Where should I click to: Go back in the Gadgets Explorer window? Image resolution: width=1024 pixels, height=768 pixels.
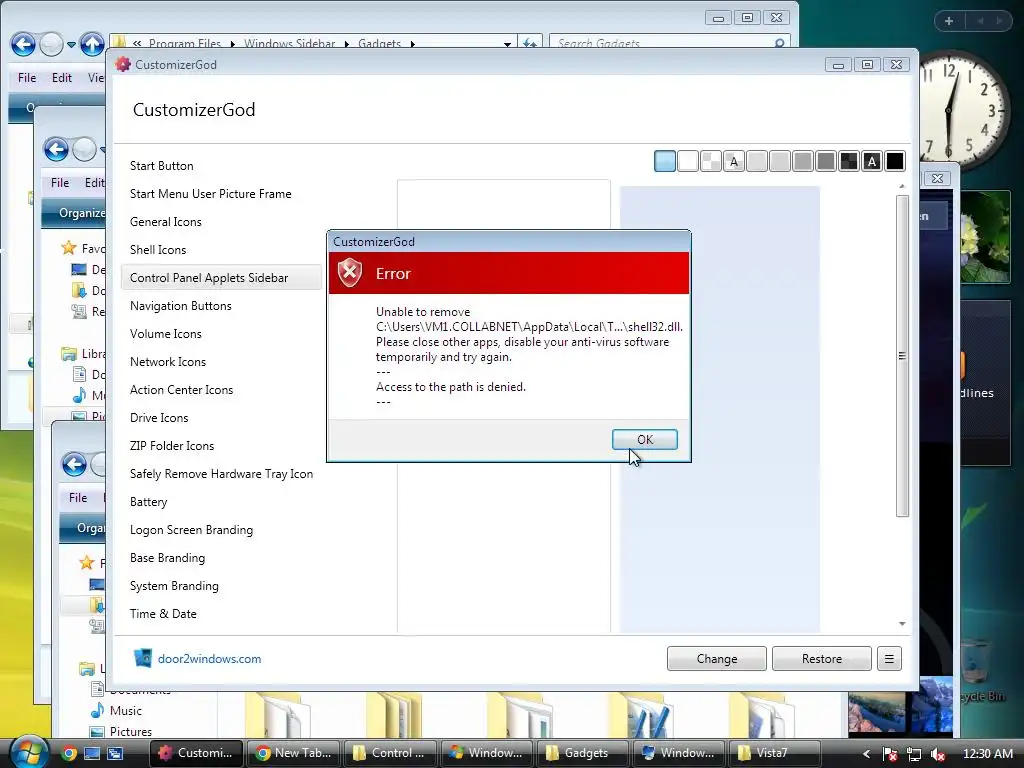(x=23, y=44)
